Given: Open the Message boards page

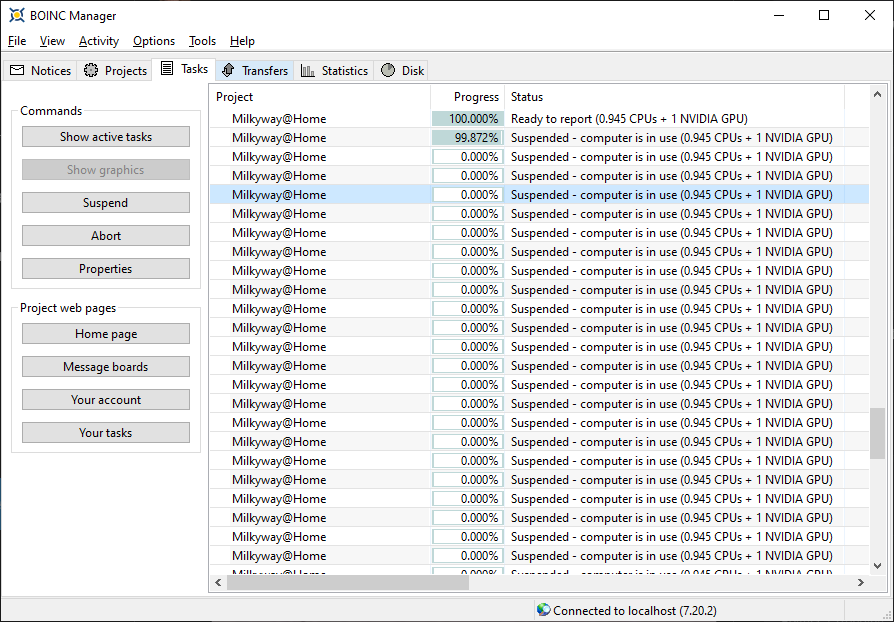Looking at the screenshot, I should (x=106, y=367).
